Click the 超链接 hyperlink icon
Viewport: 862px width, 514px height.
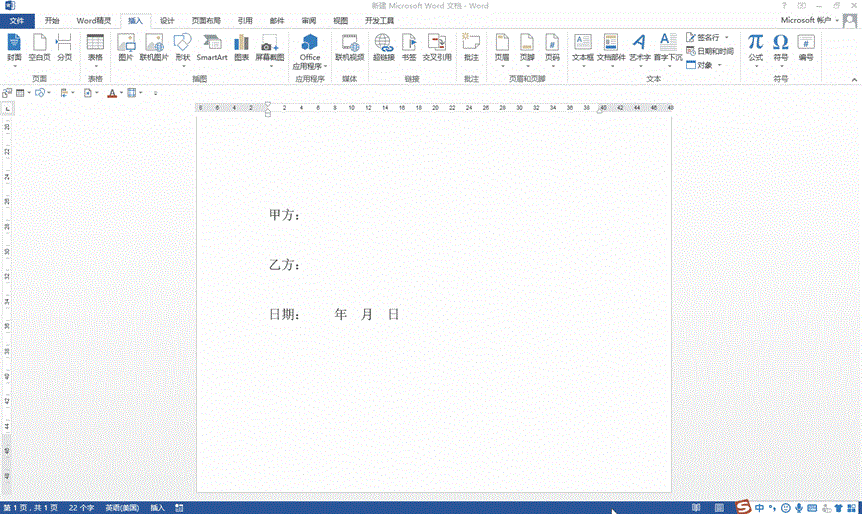click(384, 47)
